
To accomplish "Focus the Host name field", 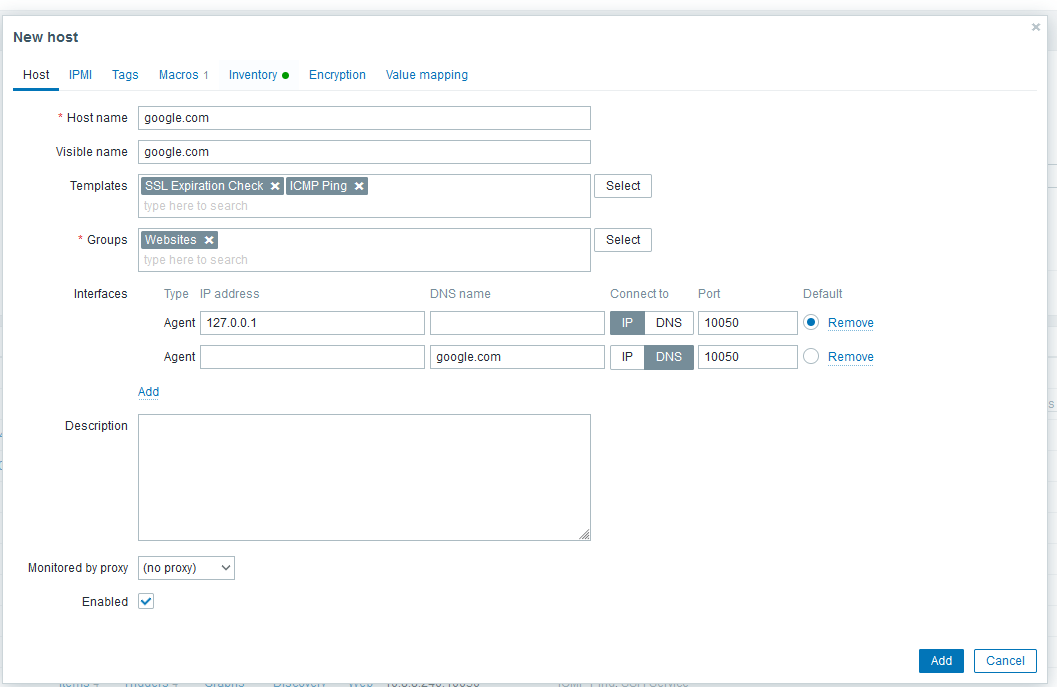I will [364, 118].
